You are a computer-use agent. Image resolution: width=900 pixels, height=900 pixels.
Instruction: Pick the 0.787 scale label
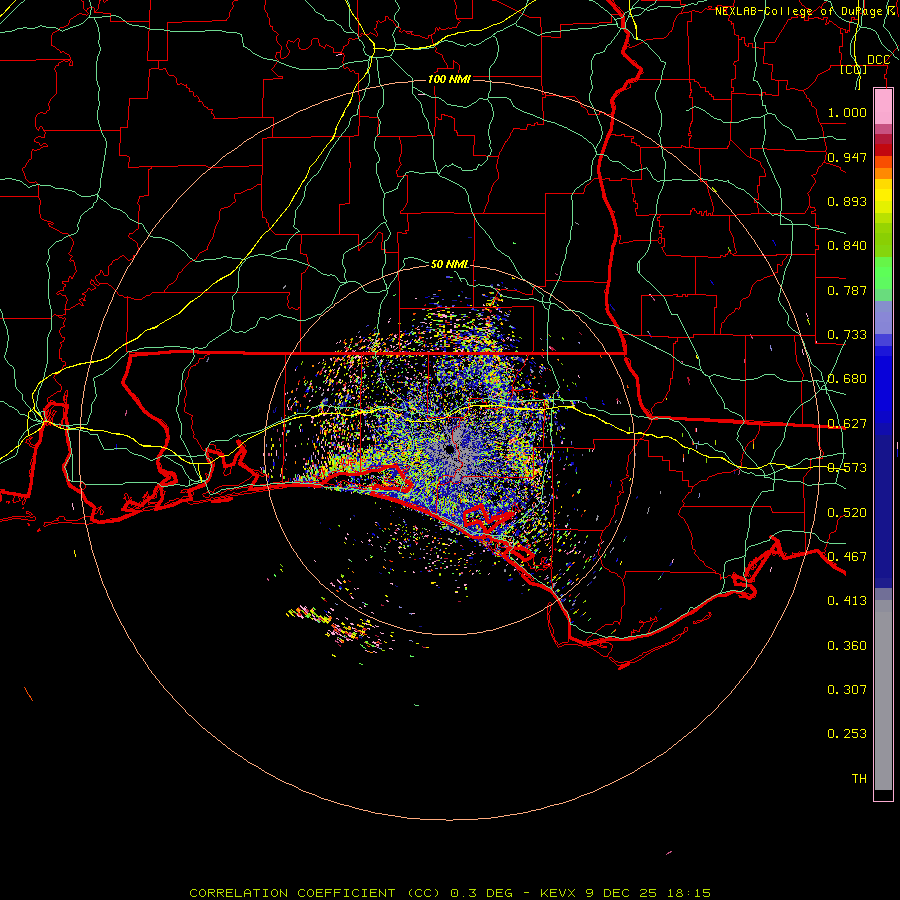pos(847,290)
